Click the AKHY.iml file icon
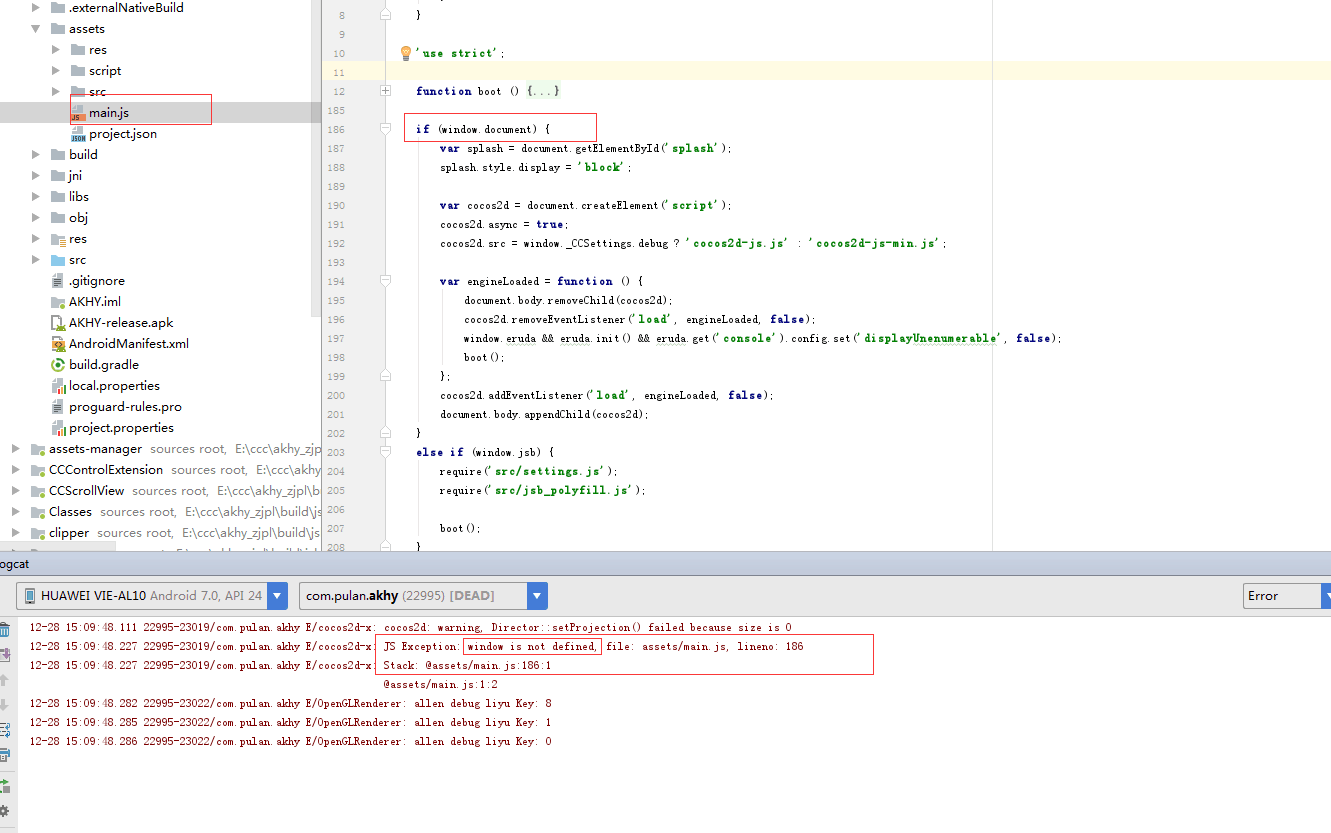The height and width of the screenshot is (833, 1331). (x=58, y=302)
